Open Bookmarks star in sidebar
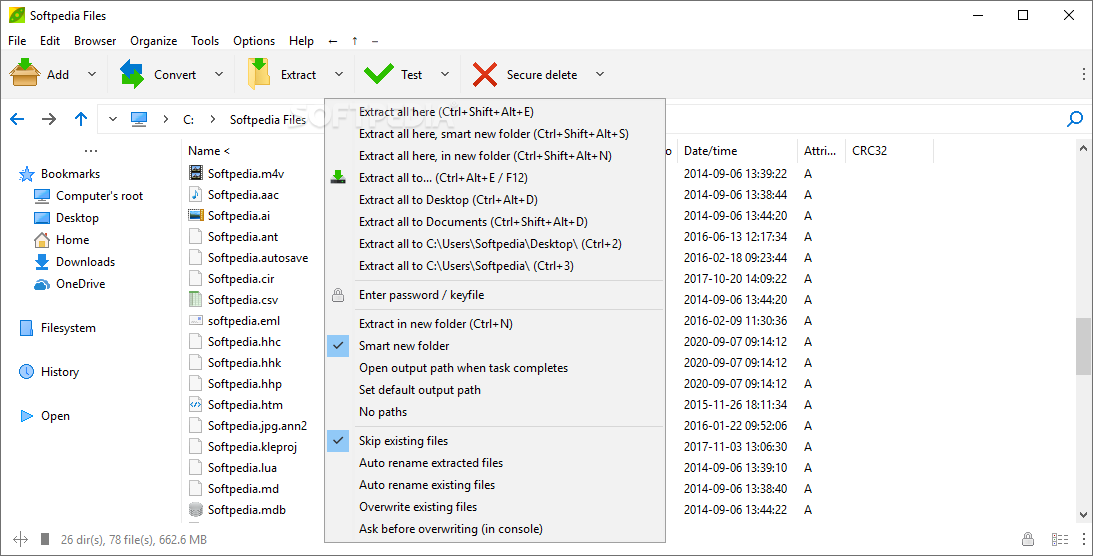Image resolution: width=1093 pixels, height=556 pixels. point(26,174)
